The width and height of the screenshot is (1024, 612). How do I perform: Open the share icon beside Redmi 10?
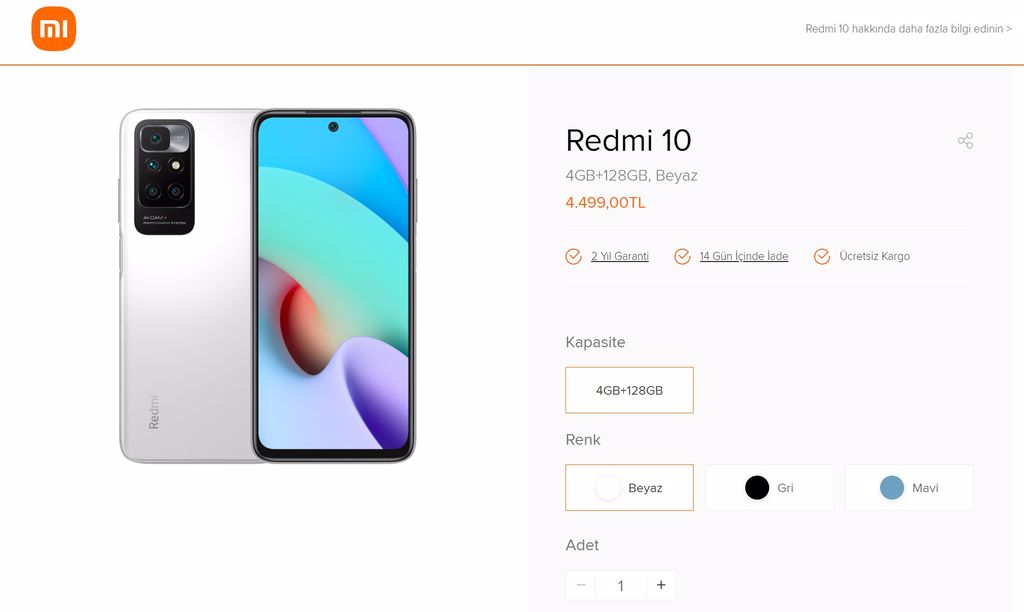click(x=965, y=140)
